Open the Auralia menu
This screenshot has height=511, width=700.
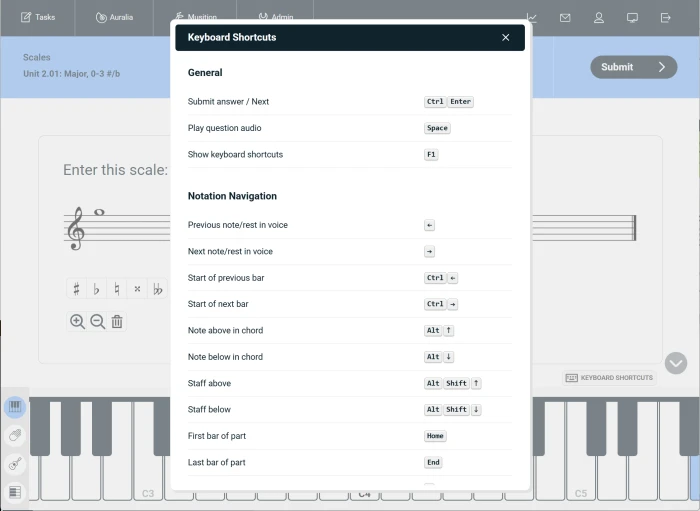point(114,17)
